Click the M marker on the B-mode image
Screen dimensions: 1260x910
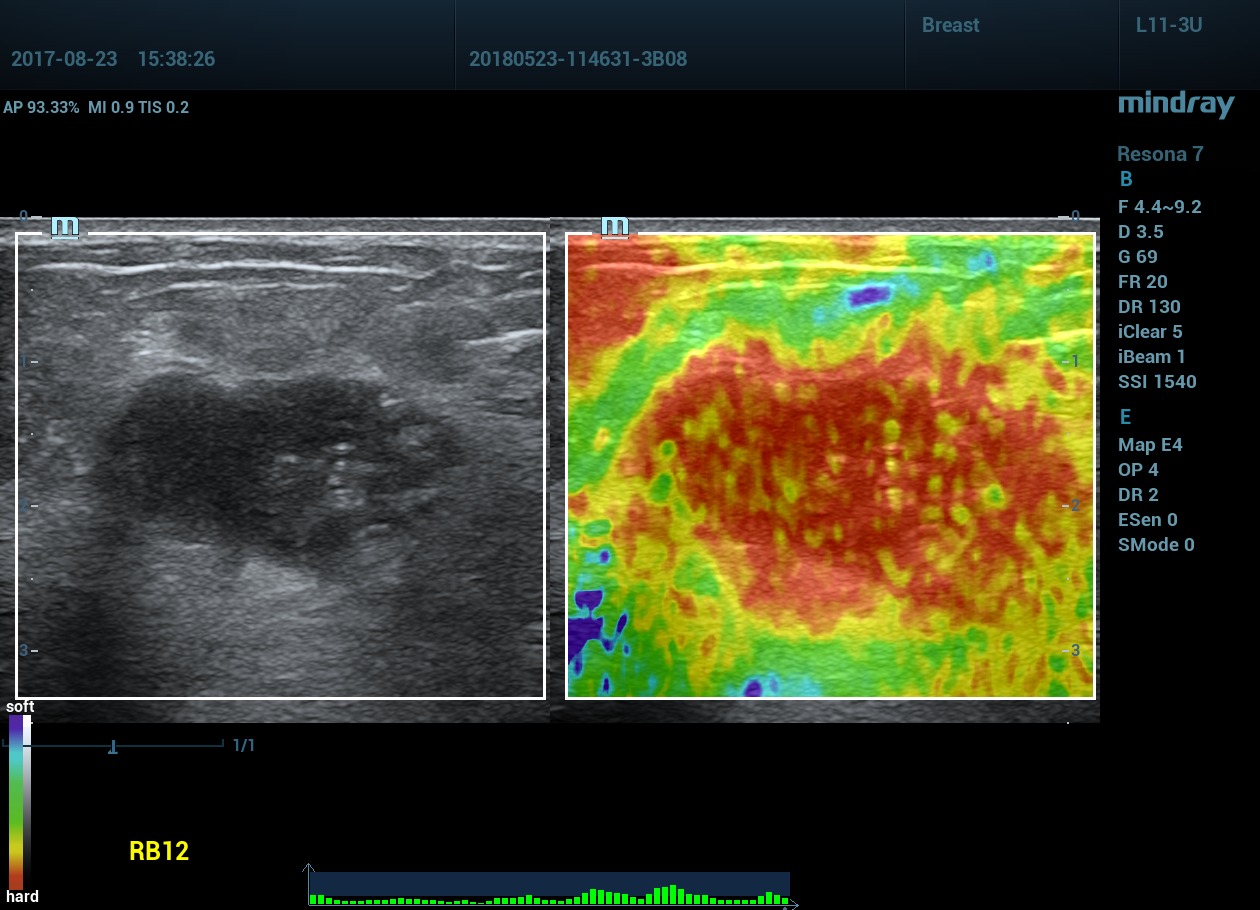tap(65, 227)
